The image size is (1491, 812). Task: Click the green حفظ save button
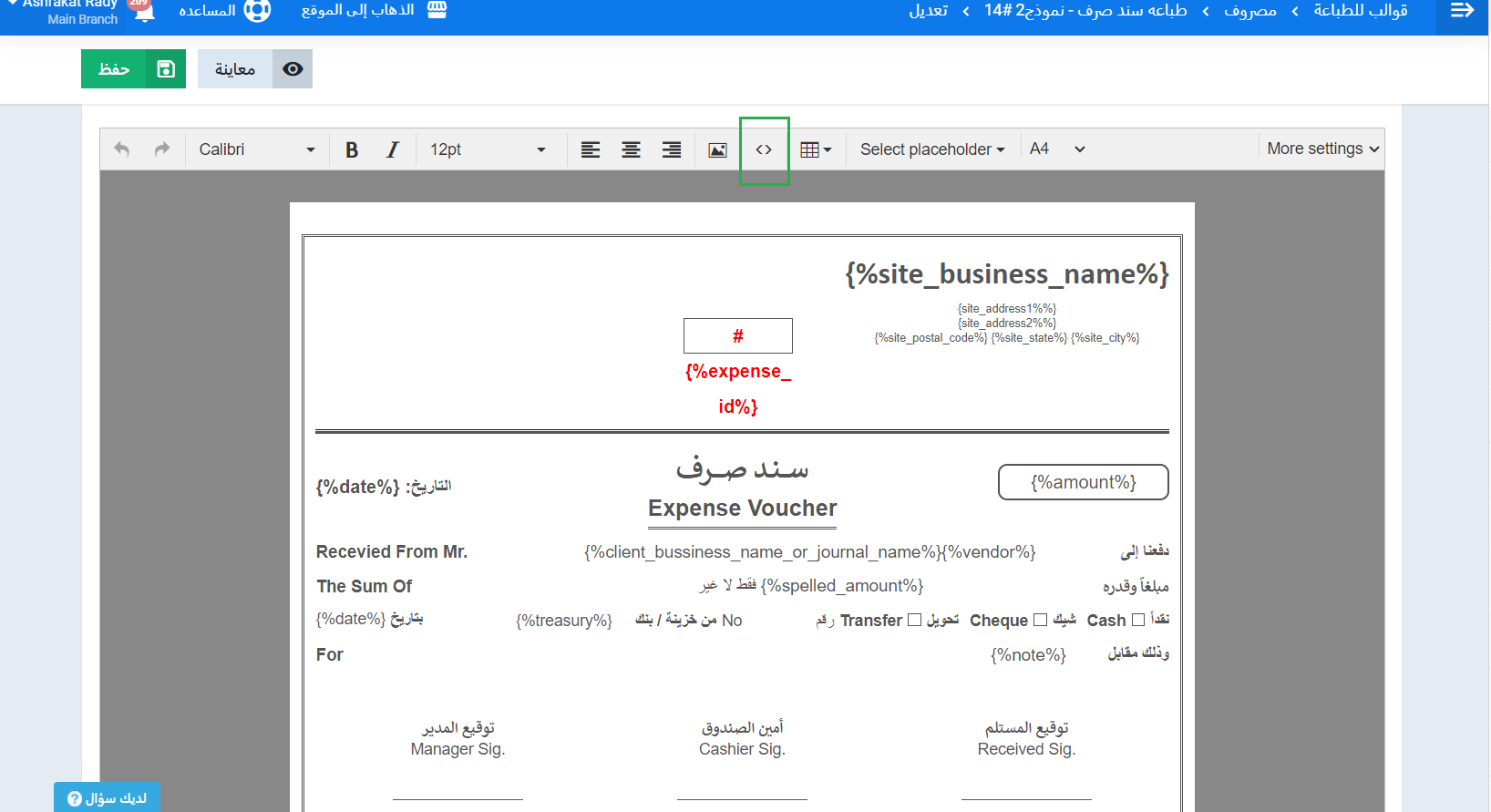coord(133,69)
